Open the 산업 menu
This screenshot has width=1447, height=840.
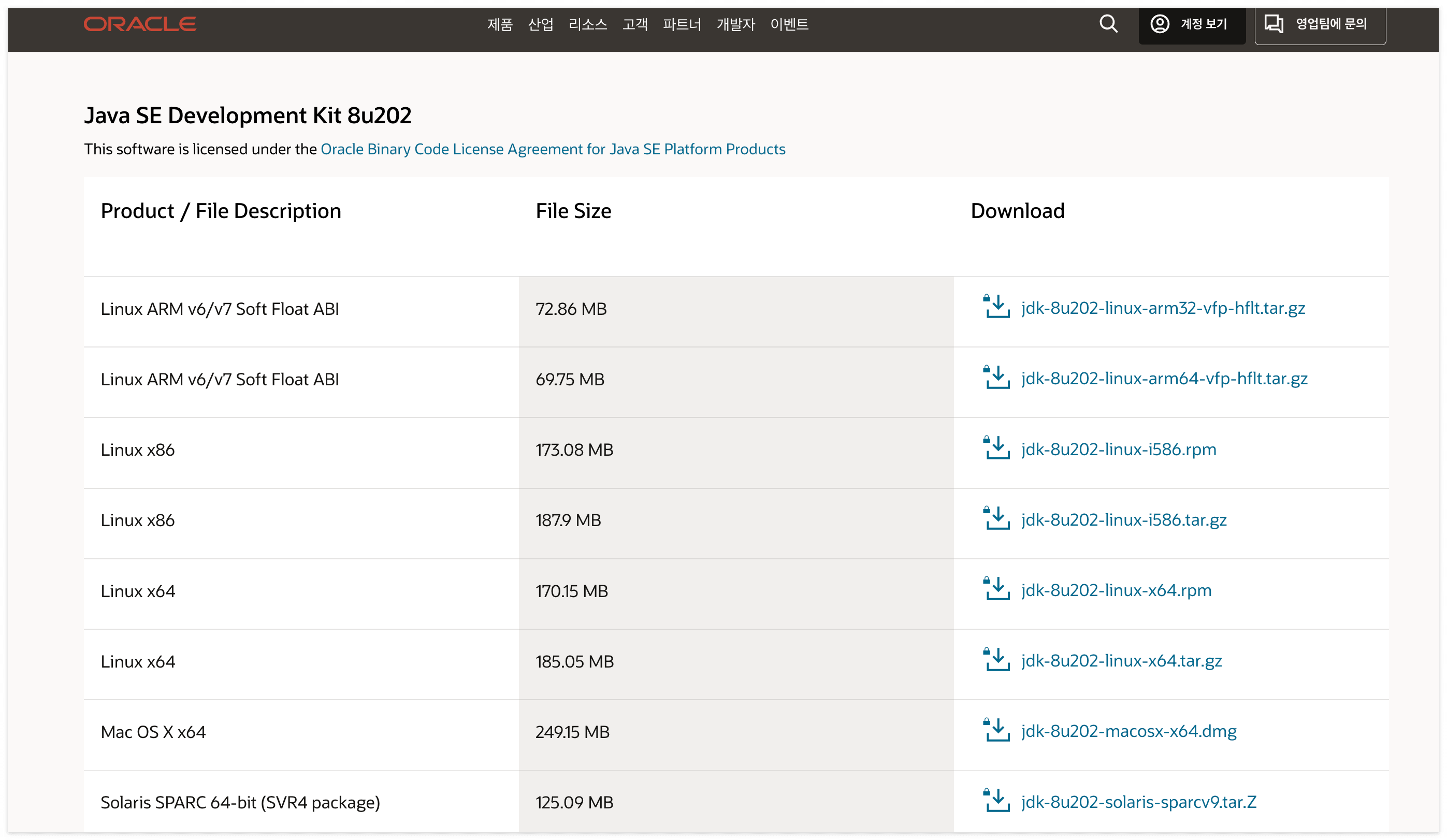[x=540, y=24]
